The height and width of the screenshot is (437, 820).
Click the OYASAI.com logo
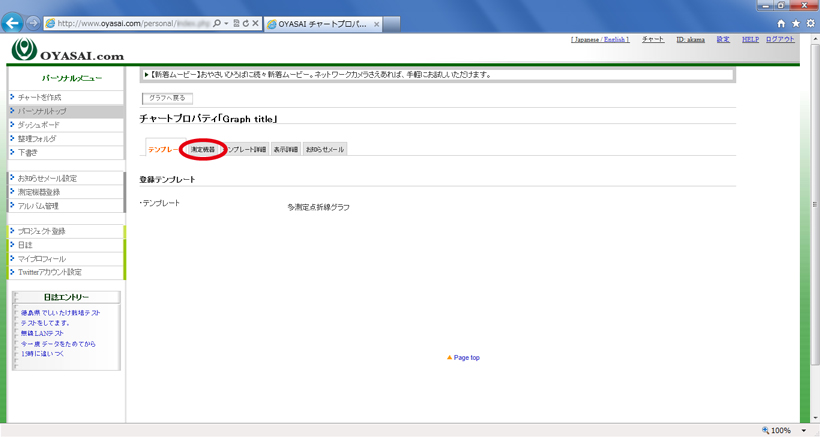pyautogui.click(x=67, y=50)
